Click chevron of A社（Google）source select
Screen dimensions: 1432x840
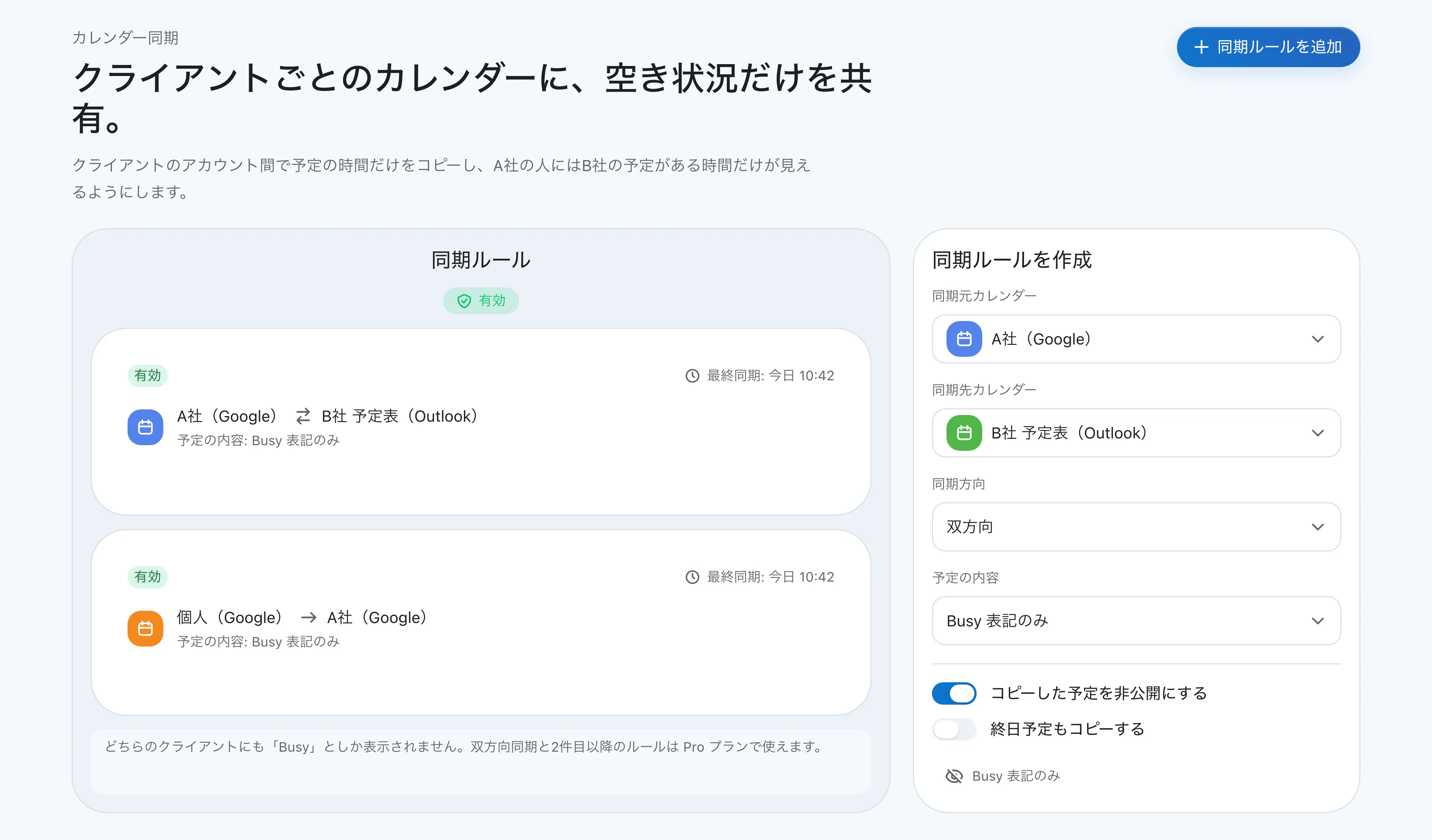click(1318, 339)
